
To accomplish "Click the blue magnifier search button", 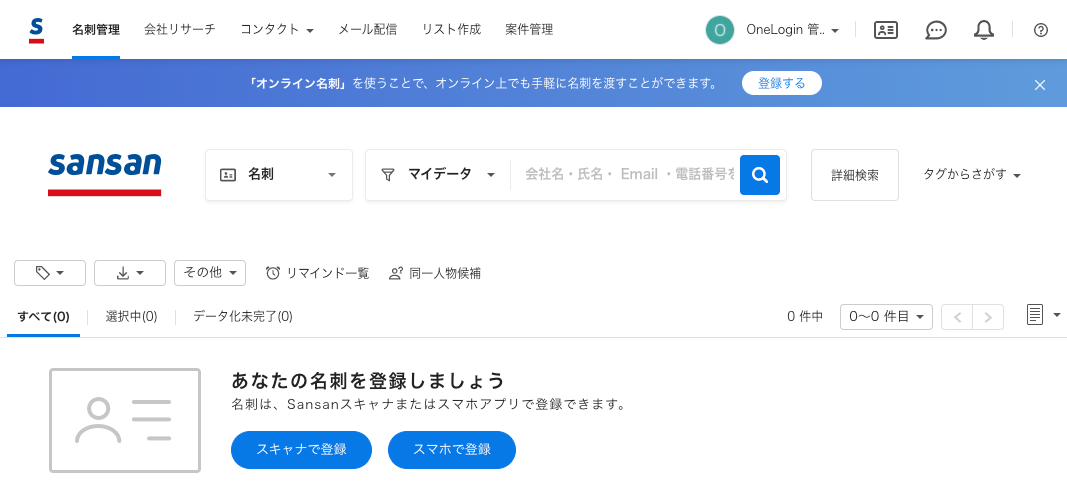I will 759,175.
